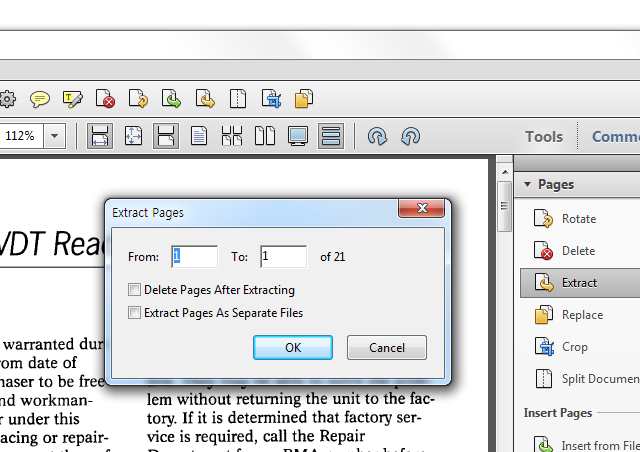Click the replace pages toolbar icon
Screen dimensions: 640x452
tap(304, 99)
